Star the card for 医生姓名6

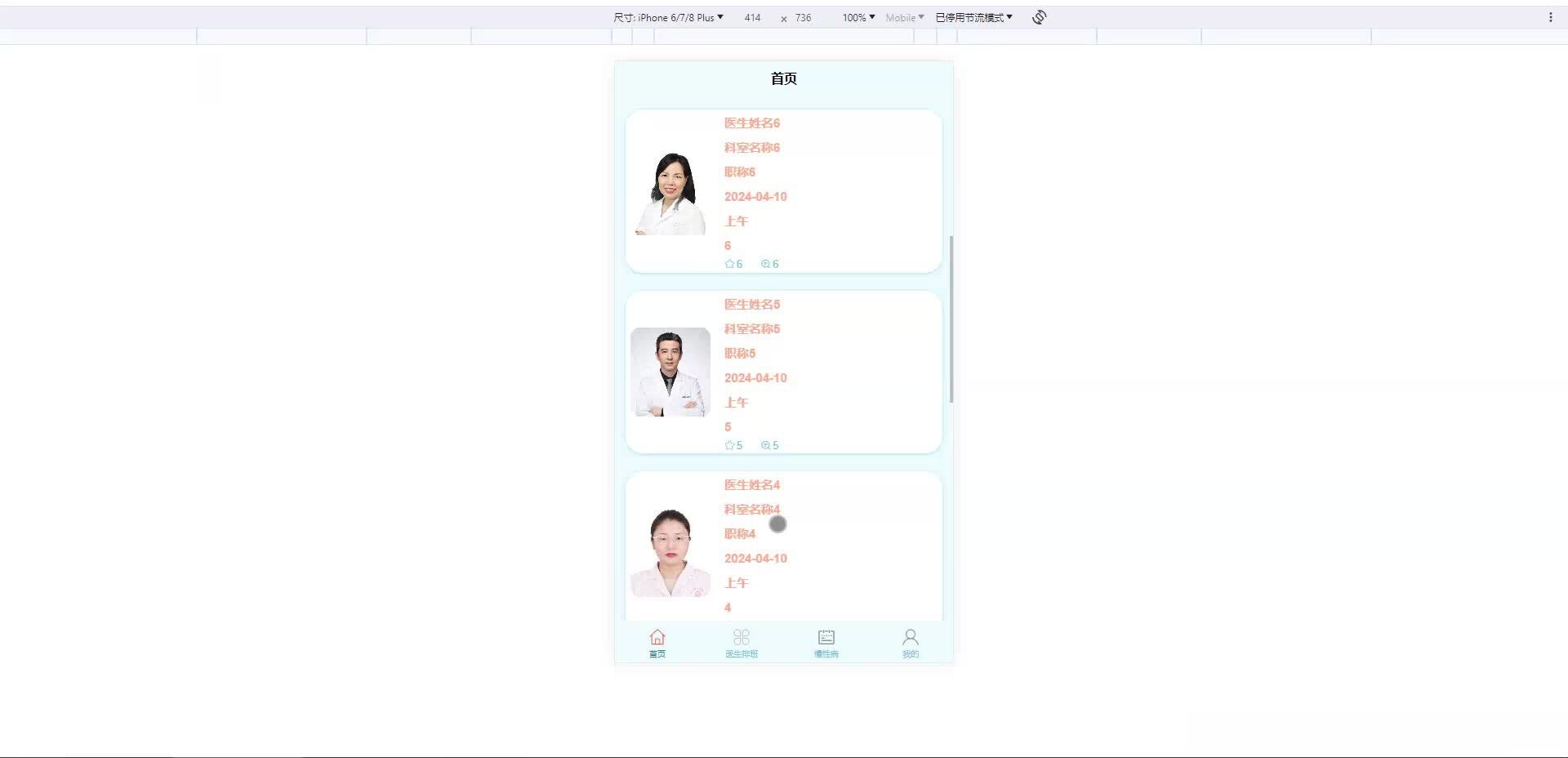click(728, 264)
